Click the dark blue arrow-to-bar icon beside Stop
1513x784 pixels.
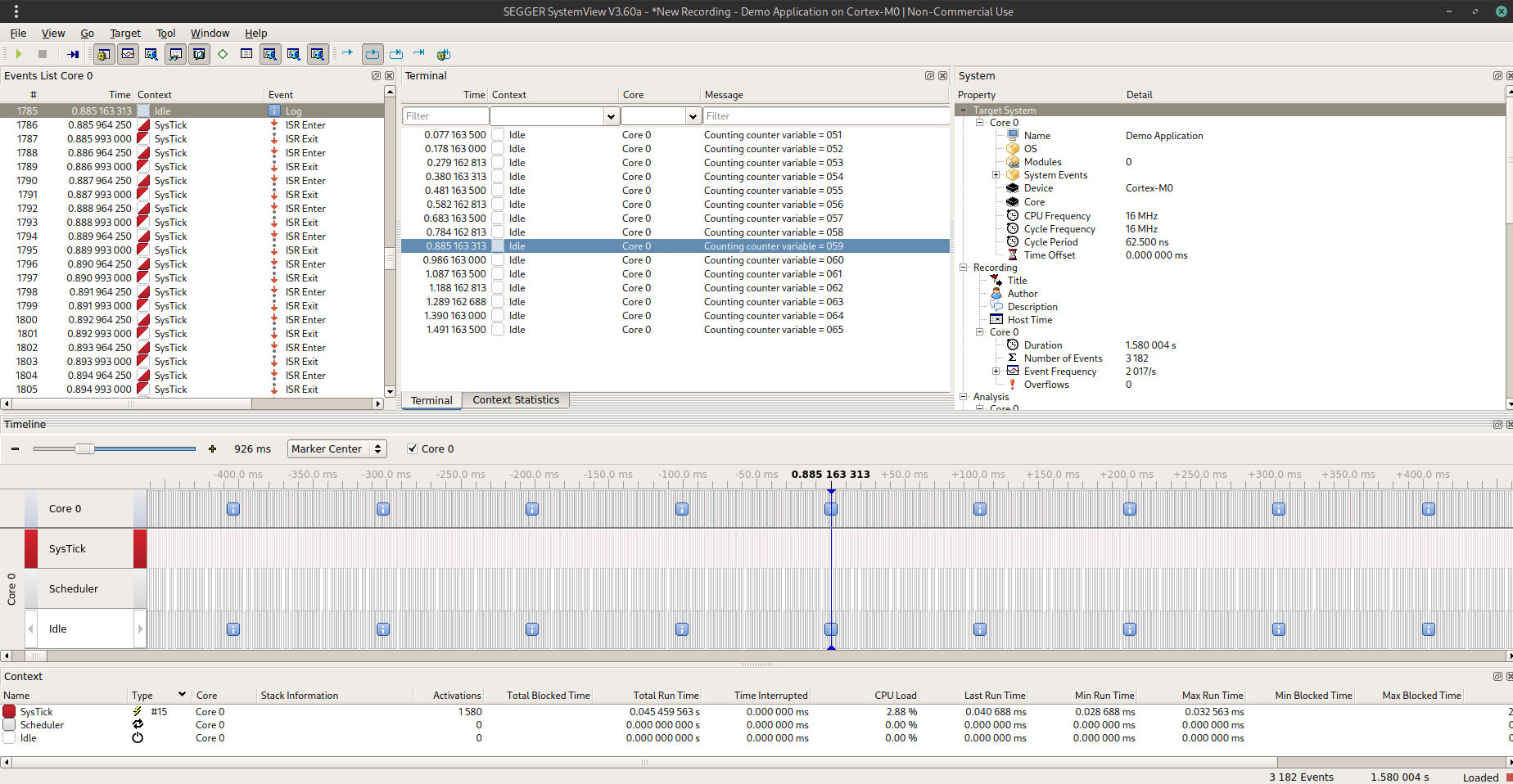click(73, 54)
